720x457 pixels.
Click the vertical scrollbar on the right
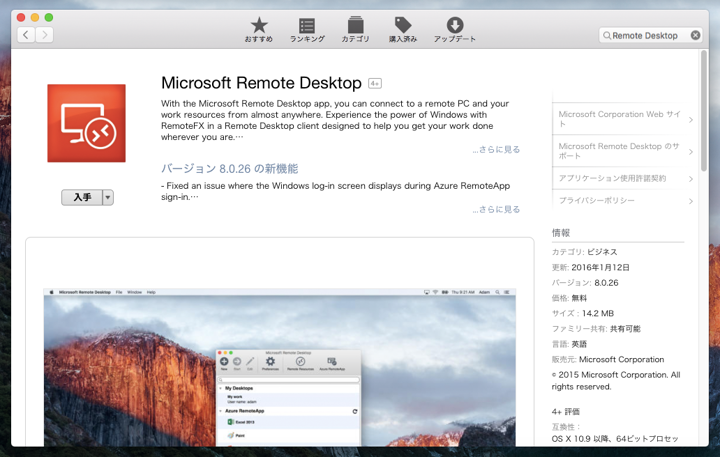pos(703,110)
